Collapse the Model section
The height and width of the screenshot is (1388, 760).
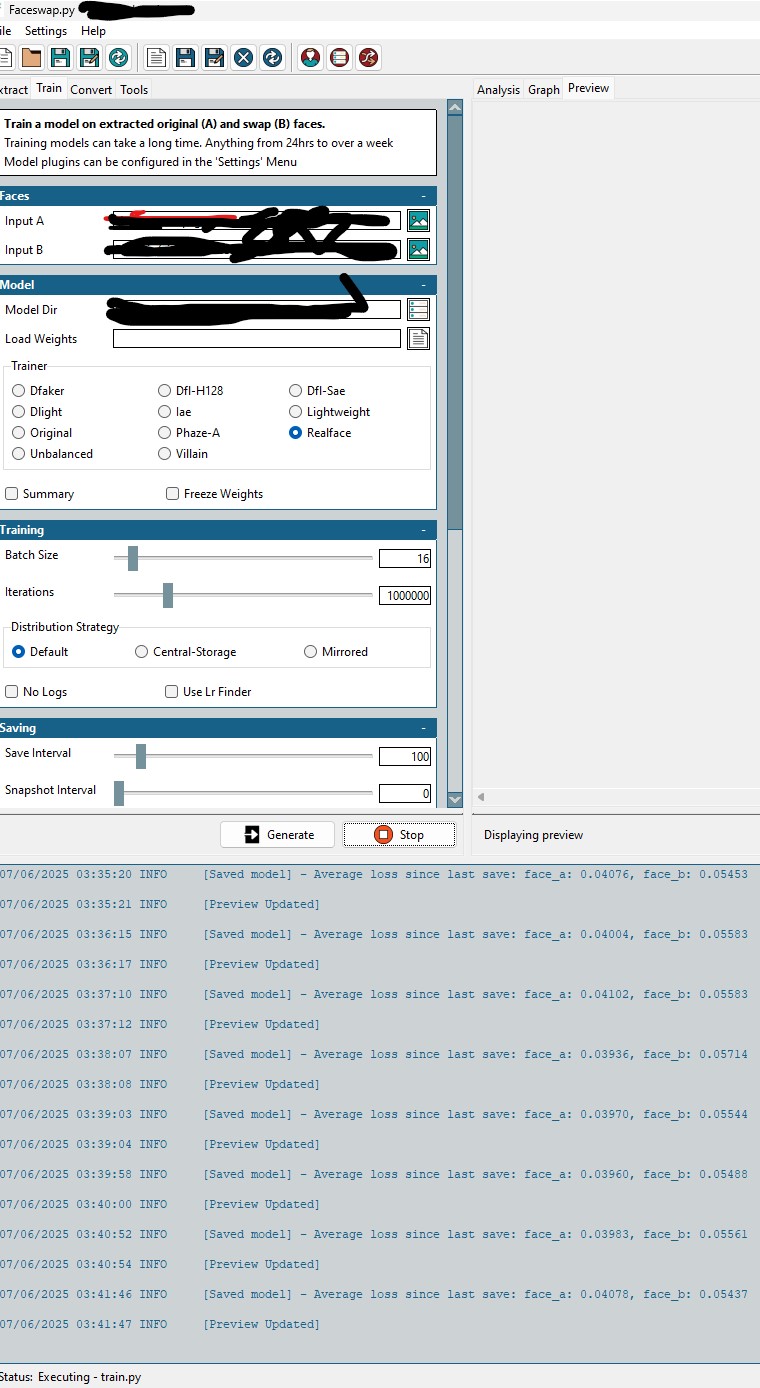[424, 285]
